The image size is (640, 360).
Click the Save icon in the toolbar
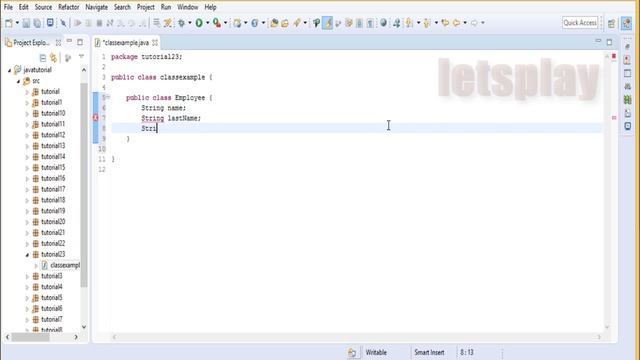pos(26,23)
